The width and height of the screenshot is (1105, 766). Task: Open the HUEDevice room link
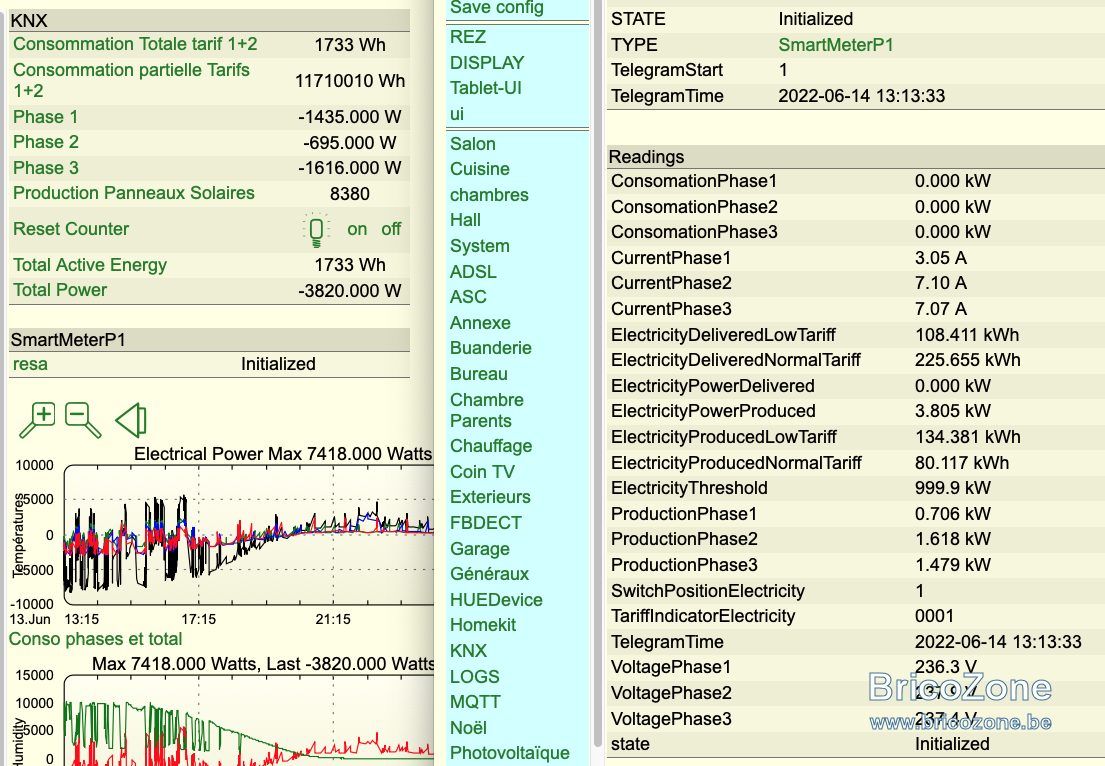[x=497, y=600]
